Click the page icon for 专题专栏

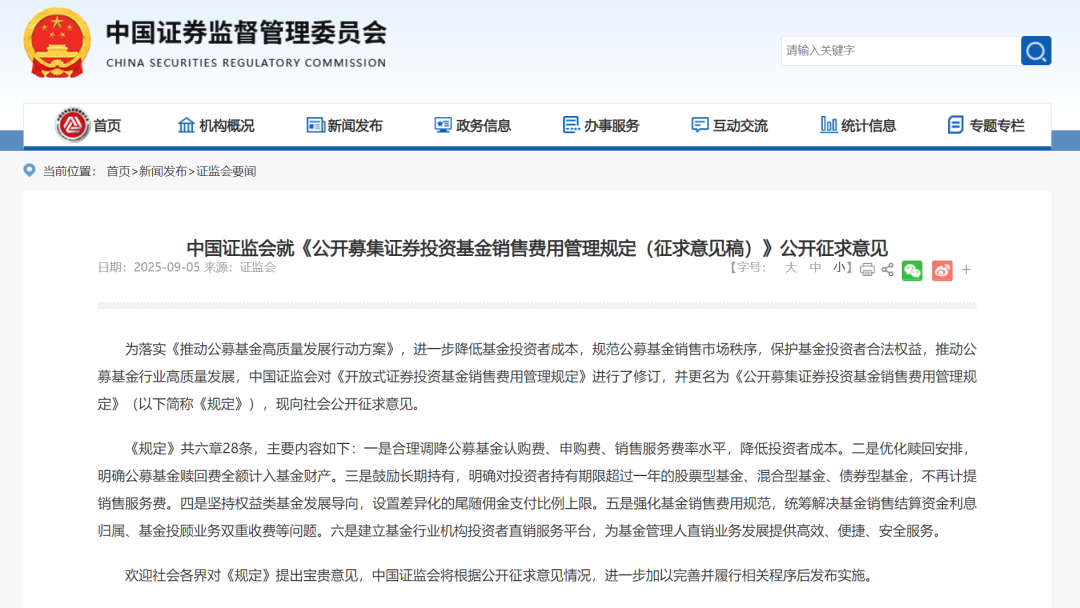point(955,125)
